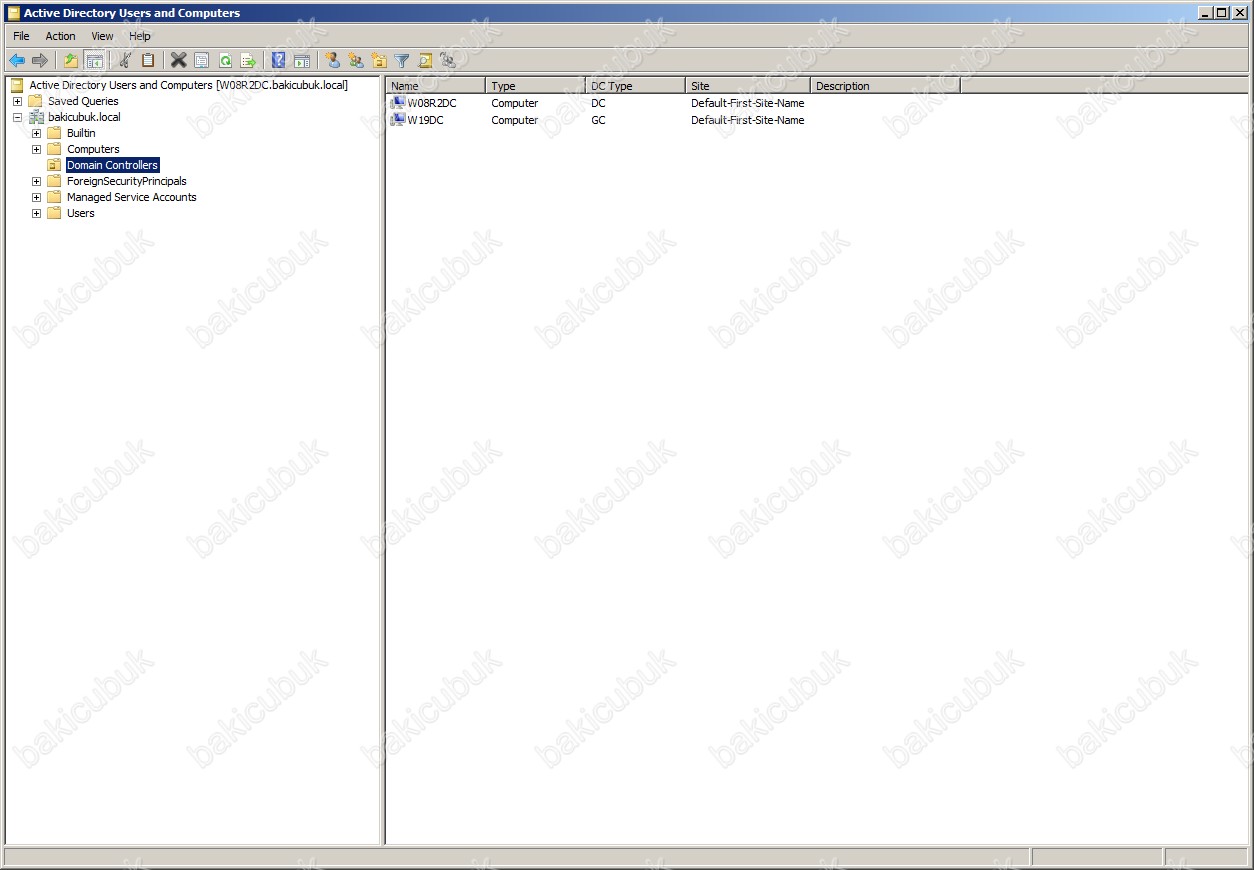Click the GC value in W19DC row
The width and height of the screenshot is (1254, 870).
tap(598, 120)
